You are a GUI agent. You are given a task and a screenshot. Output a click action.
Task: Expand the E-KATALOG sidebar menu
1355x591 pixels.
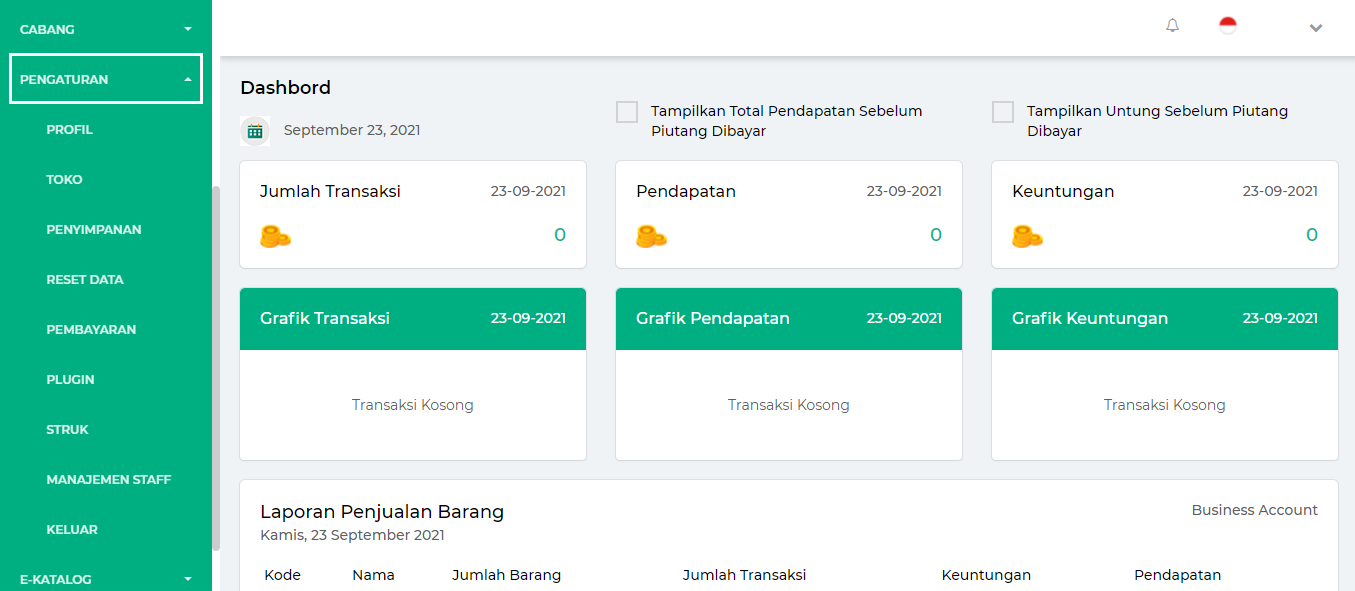tap(106, 579)
